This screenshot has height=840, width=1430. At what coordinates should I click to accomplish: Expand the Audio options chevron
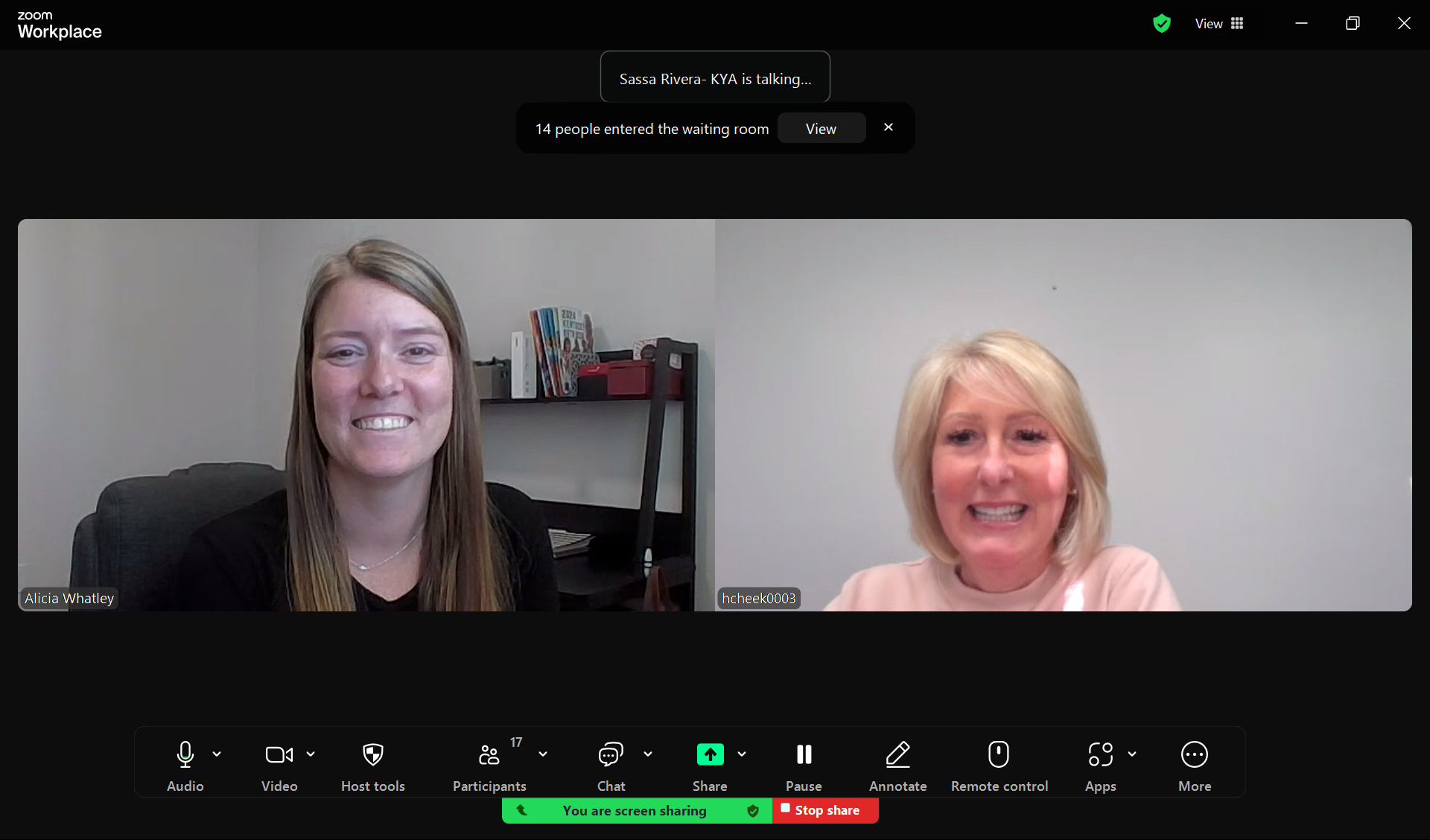217,754
